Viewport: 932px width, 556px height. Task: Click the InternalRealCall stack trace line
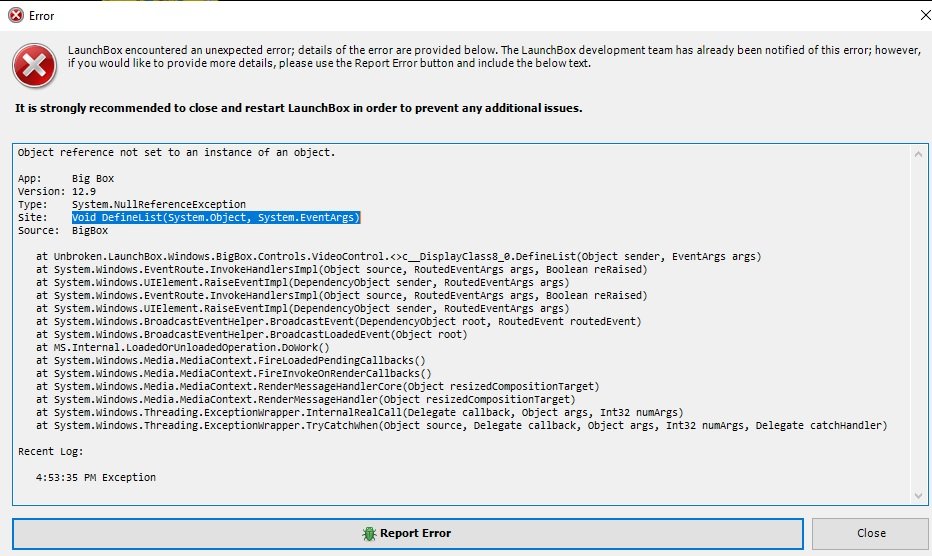[x=360, y=413]
